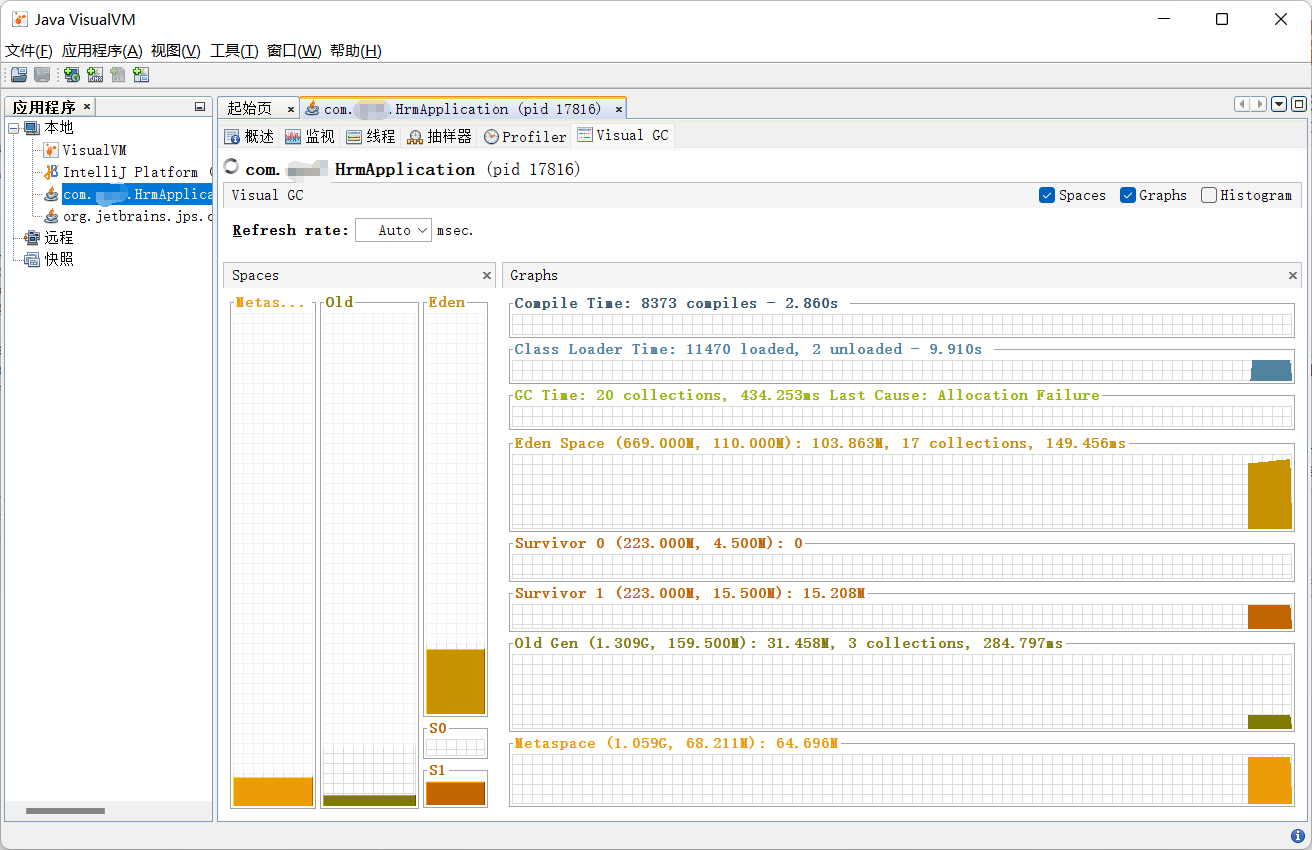The image size is (1312, 850).
Task: Click the Java cup icon on the HrmApplication tab
Action: [312, 109]
